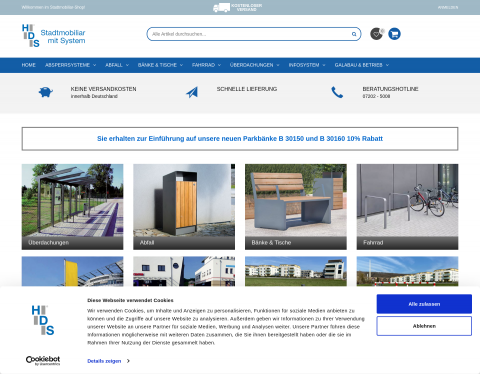Click the Cookiebot logo
This screenshot has height=374, width=480.
43,361
